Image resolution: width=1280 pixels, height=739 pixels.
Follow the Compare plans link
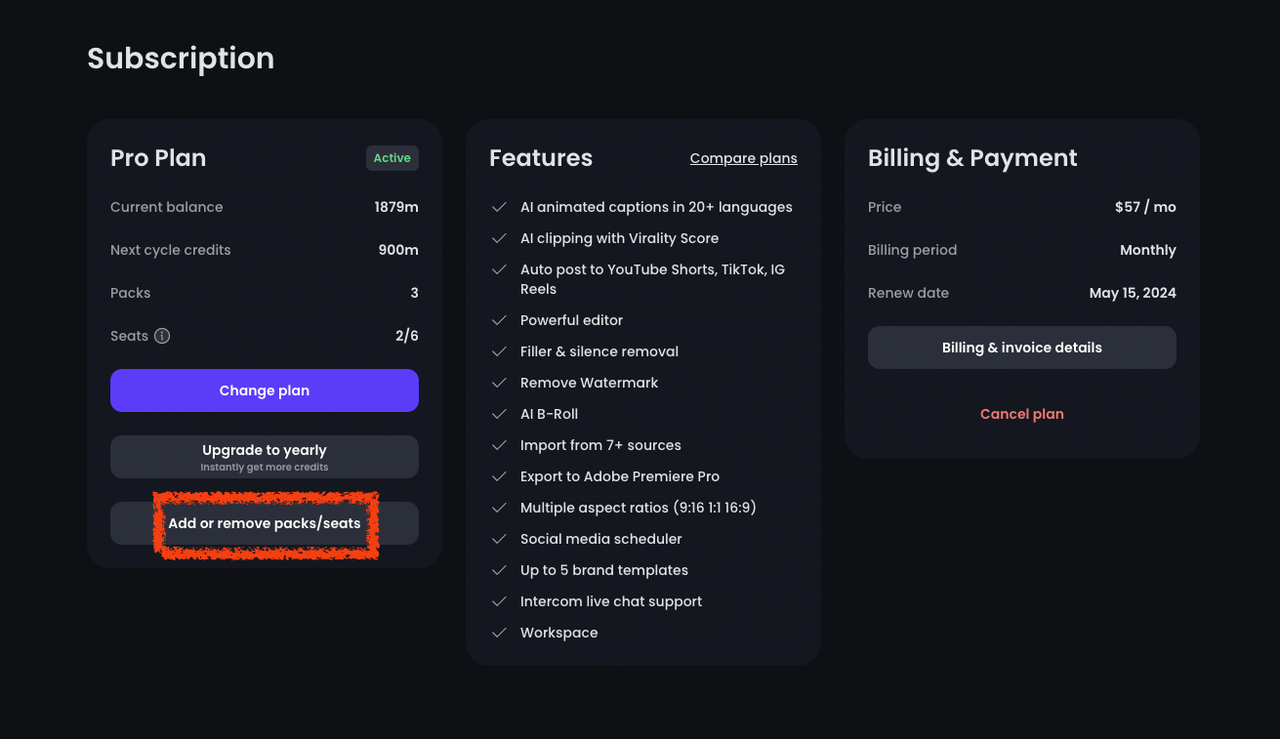click(743, 158)
